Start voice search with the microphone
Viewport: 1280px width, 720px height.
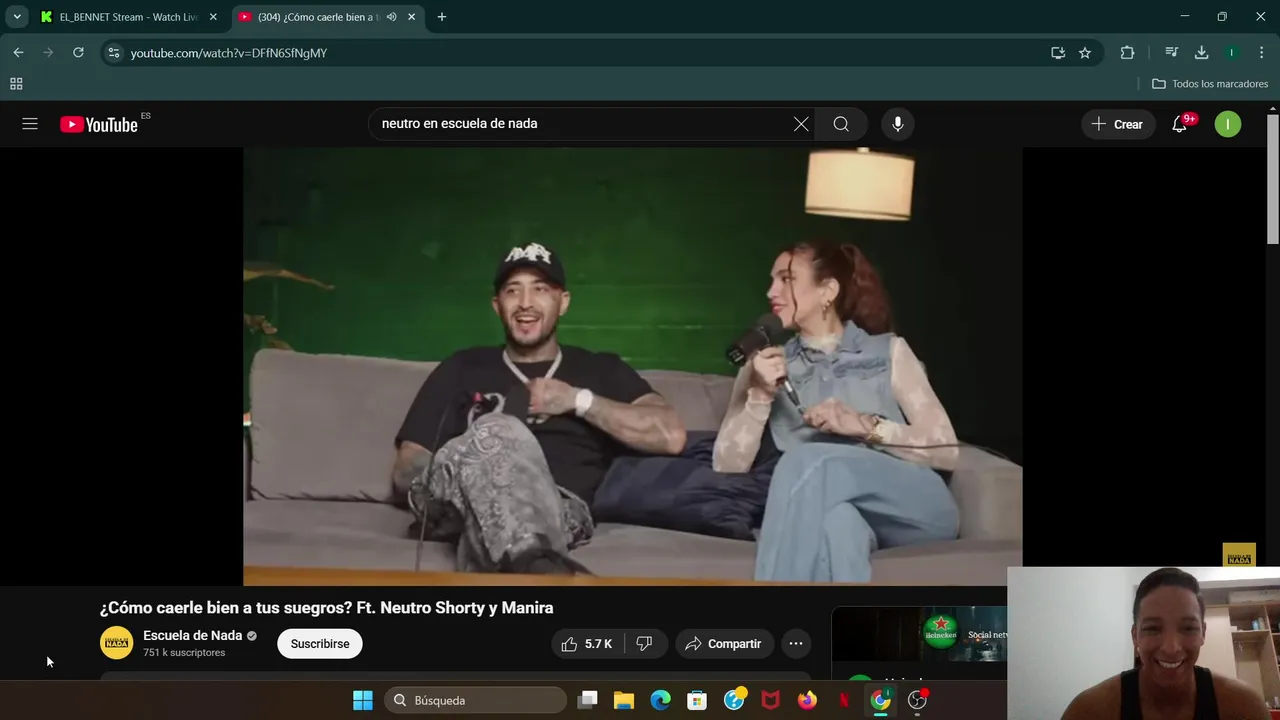point(898,124)
